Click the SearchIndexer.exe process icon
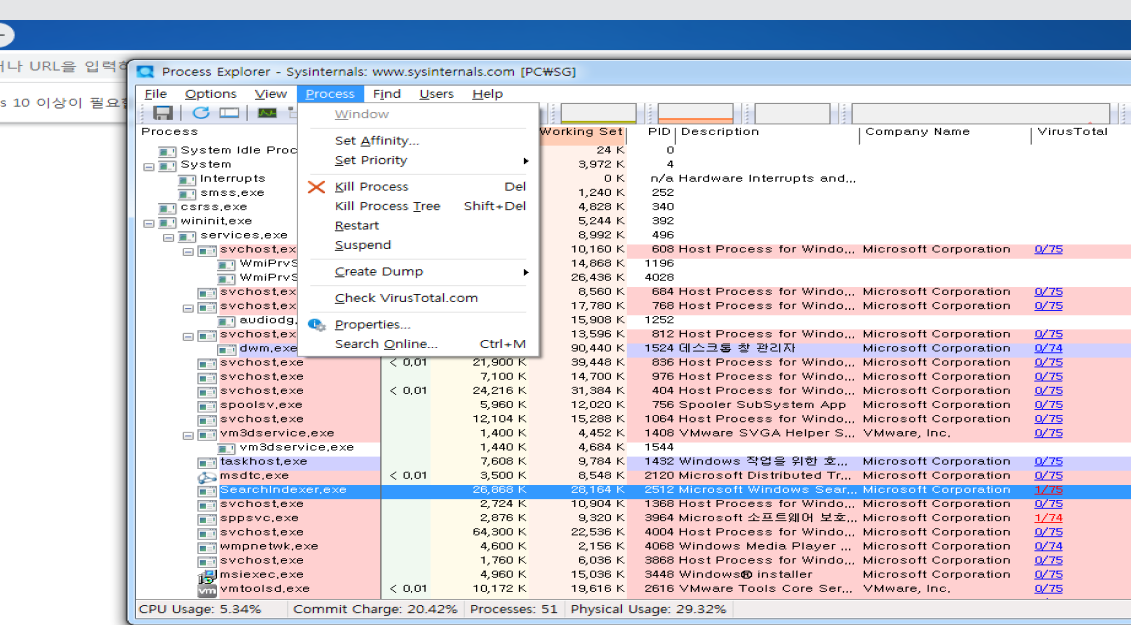 click(207, 491)
